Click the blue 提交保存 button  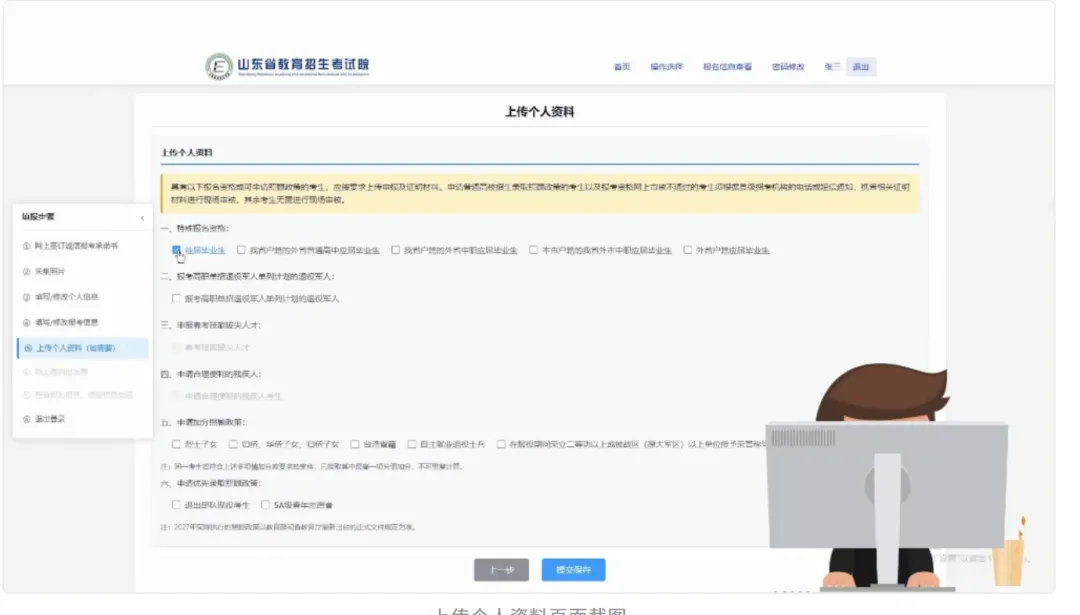[573, 570]
